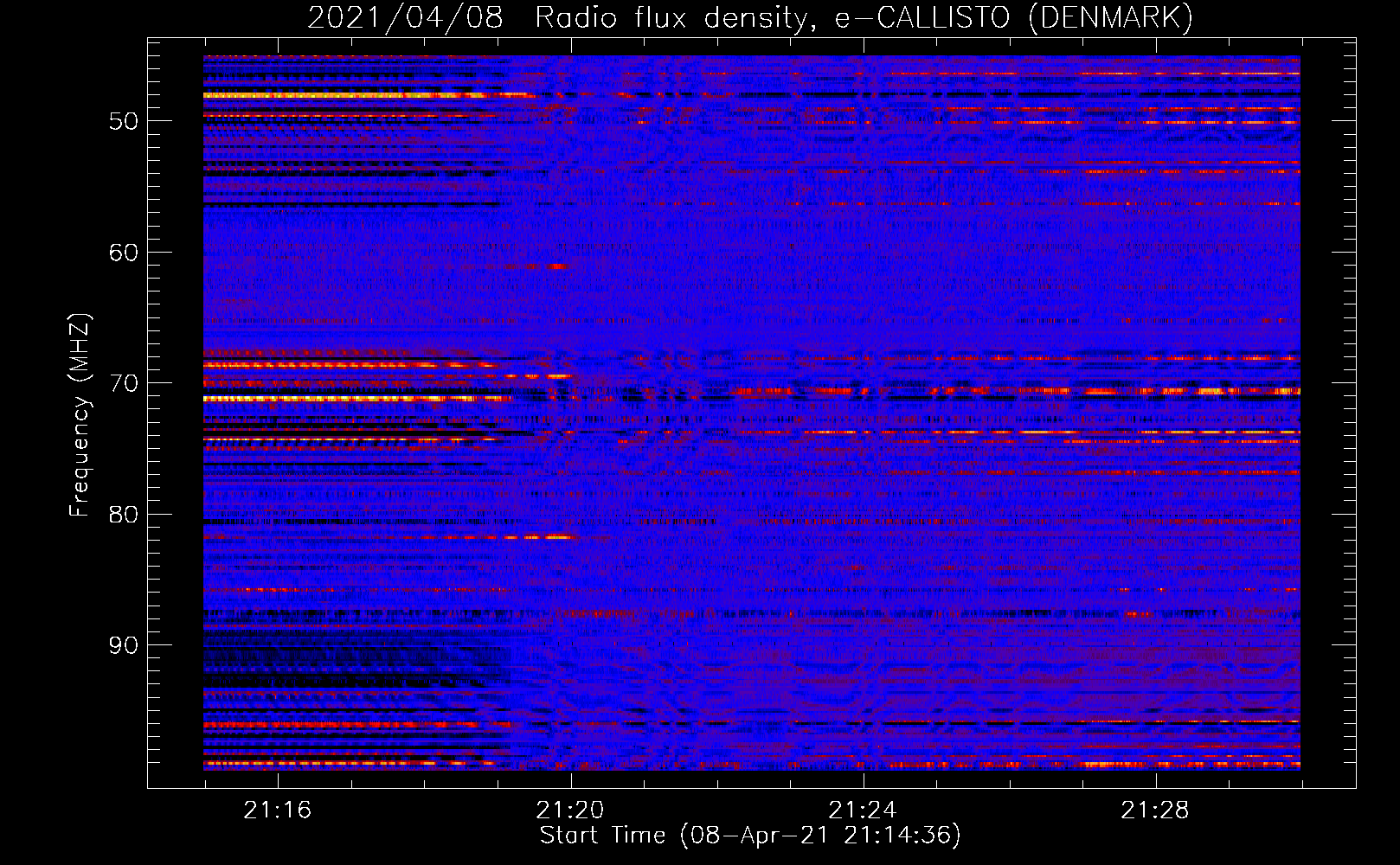Click the 60 frequency tick label
The width and height of the screenshot is (1400, 865).
(x=124, y=253)
